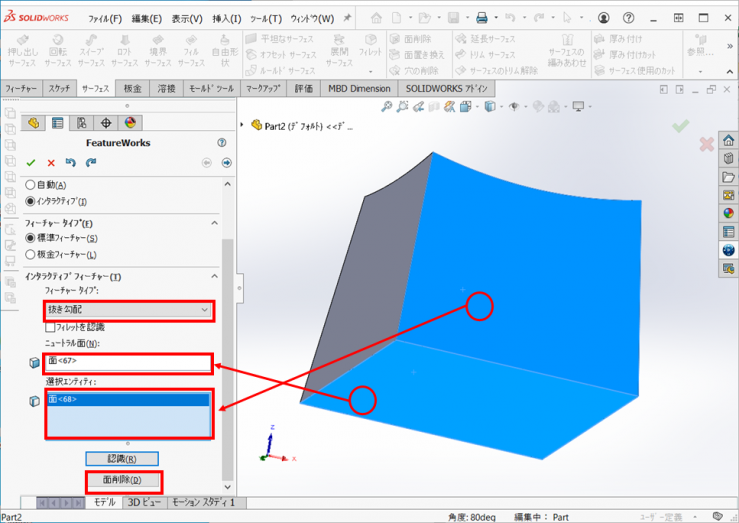Open the DisplayManager color sphere tab
The image size is (739, 523).
(130, 123)
